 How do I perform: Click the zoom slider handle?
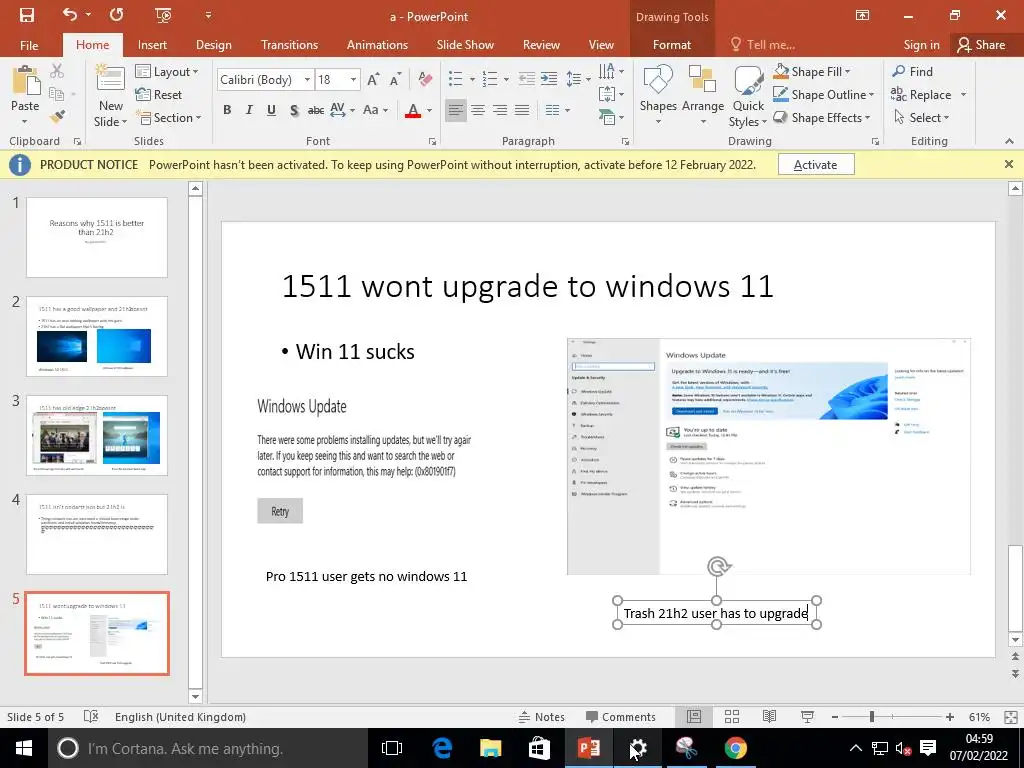pos(872,716)
